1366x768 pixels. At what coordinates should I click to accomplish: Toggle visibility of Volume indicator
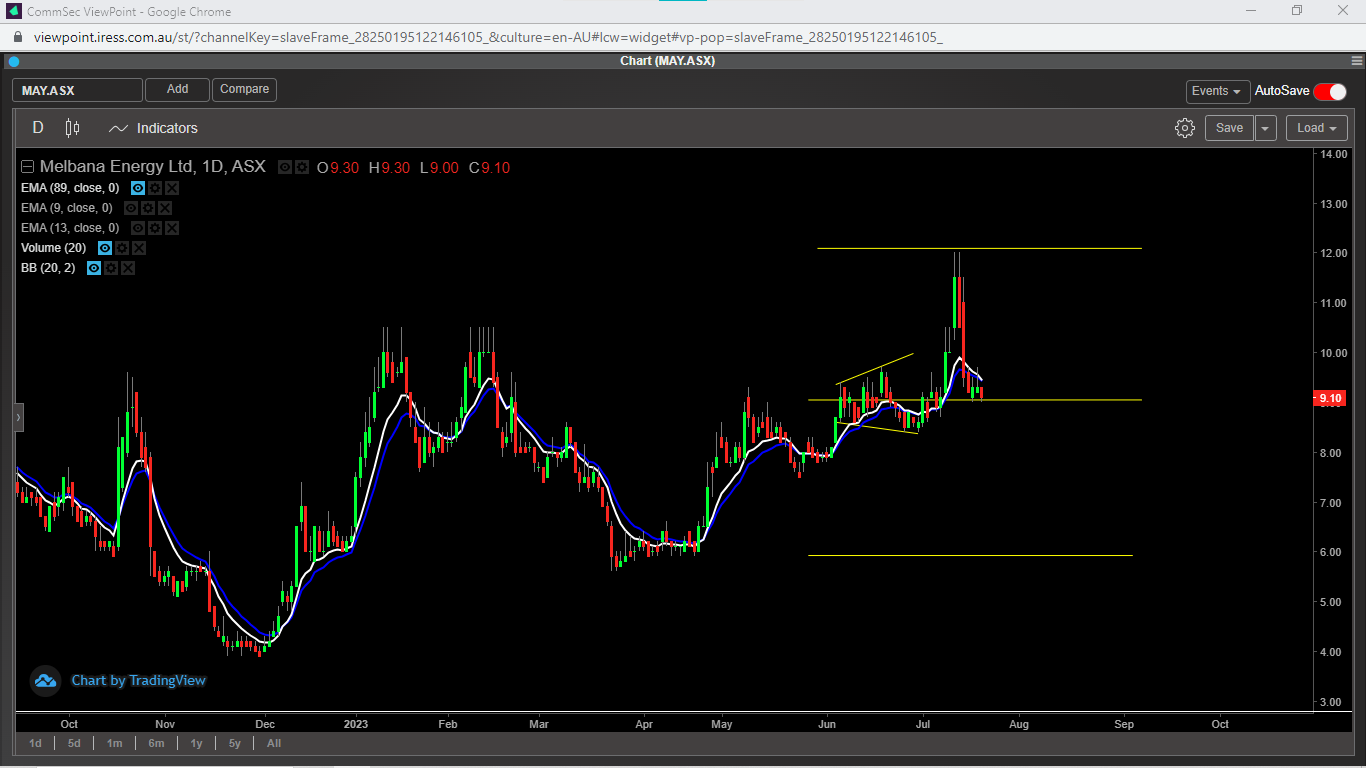[105, 248]
